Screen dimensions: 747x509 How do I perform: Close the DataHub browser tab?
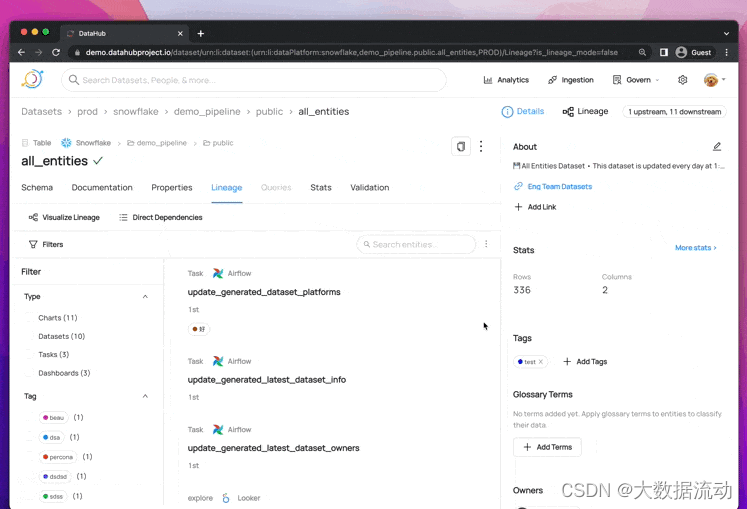click(x=180, y=33)
